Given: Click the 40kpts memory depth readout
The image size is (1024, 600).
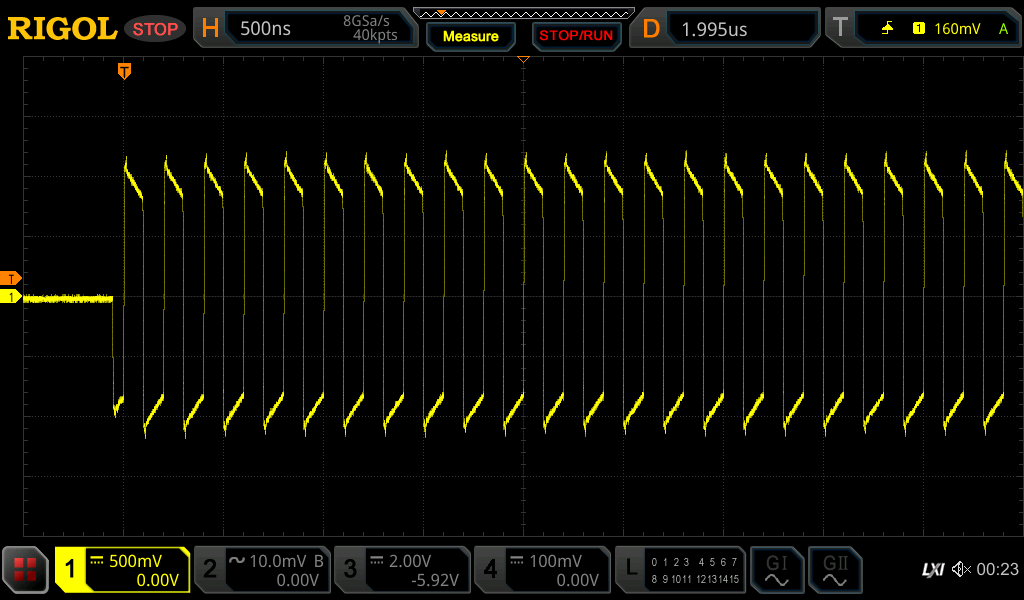Looking at the screenshot, I should tap(375, 35).
